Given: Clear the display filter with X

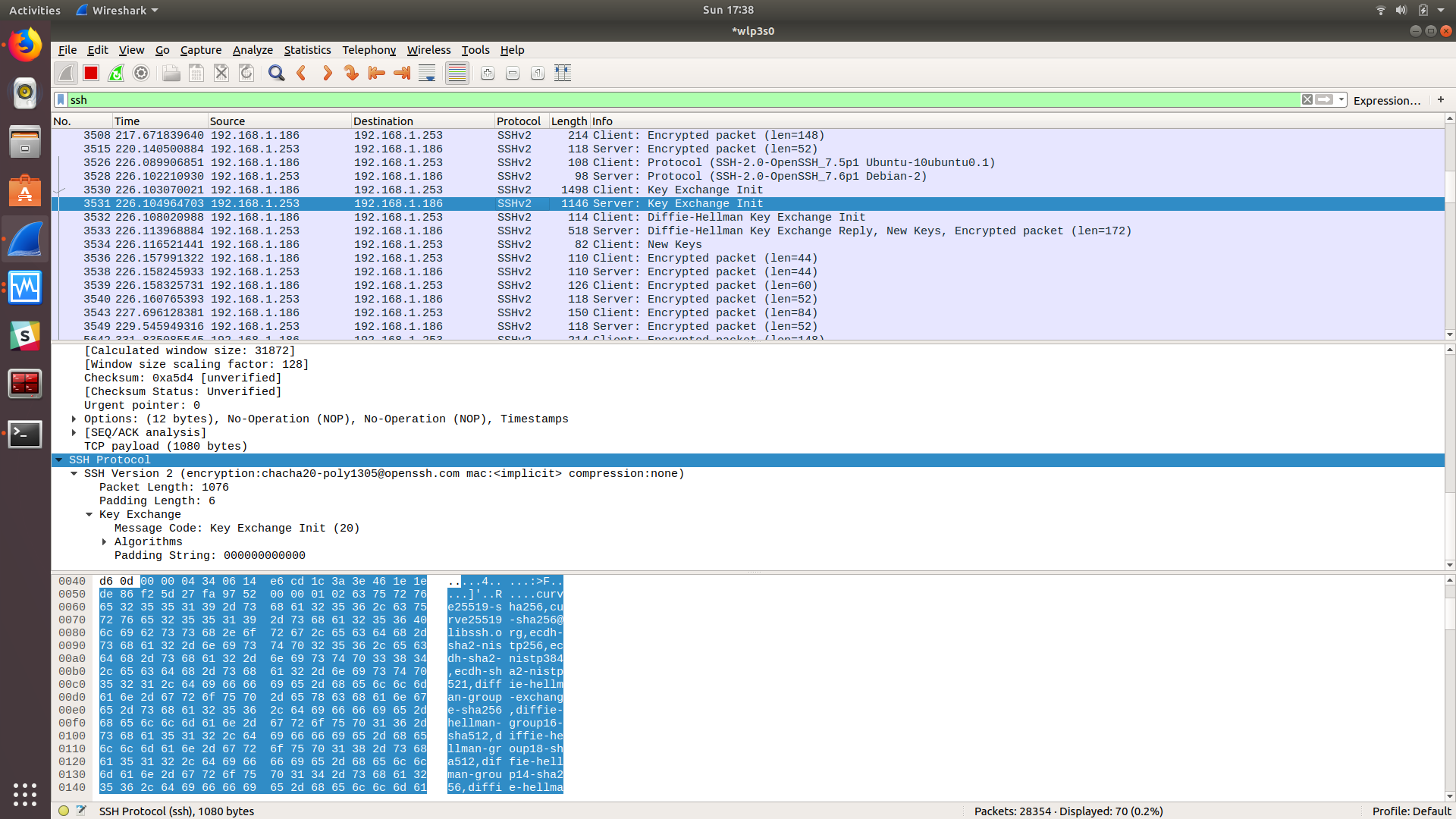Looking at the screenshot, I should 1307,99.
